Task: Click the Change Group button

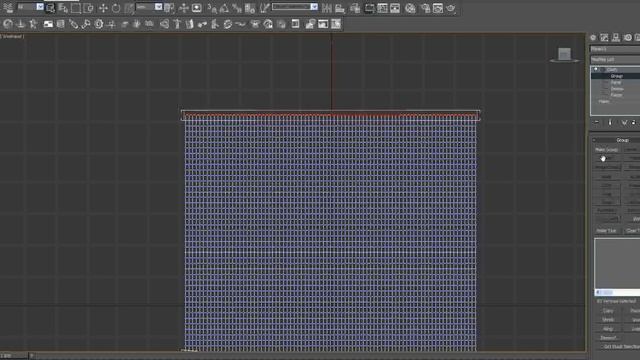Action: coord(606,167)
